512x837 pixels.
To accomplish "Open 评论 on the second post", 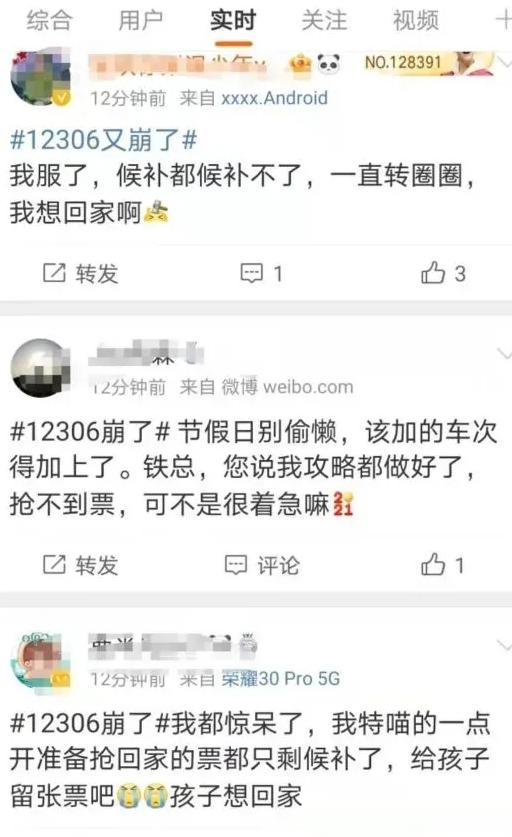I will point(262,565).
